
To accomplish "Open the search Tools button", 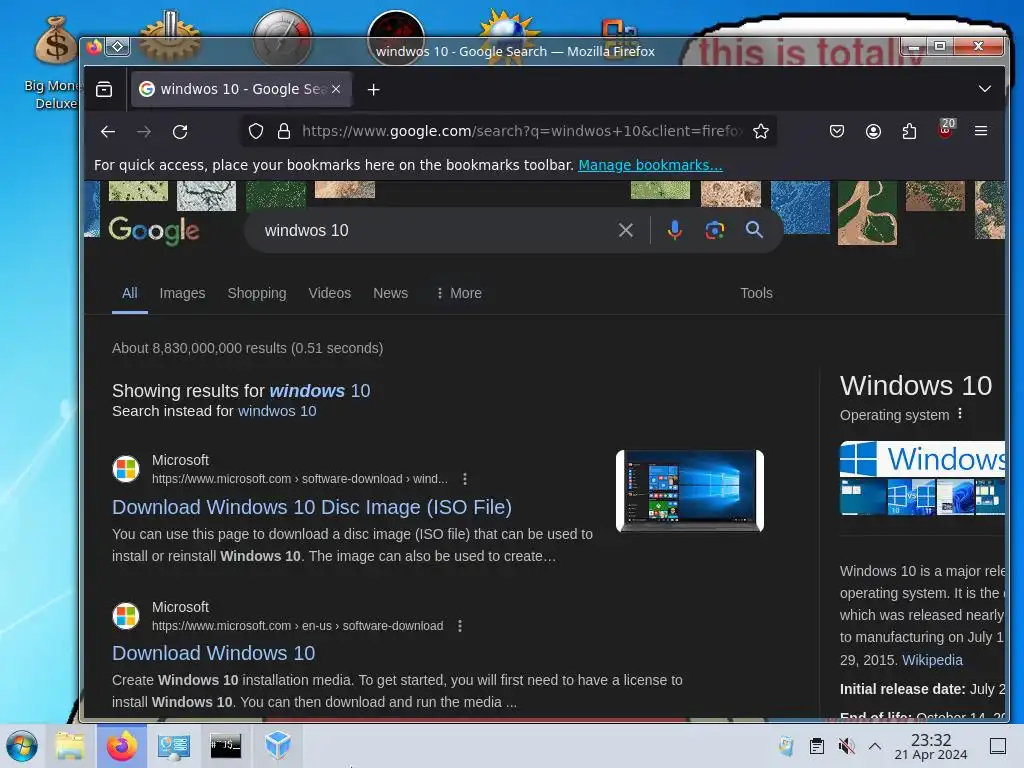I will [756, 293].
